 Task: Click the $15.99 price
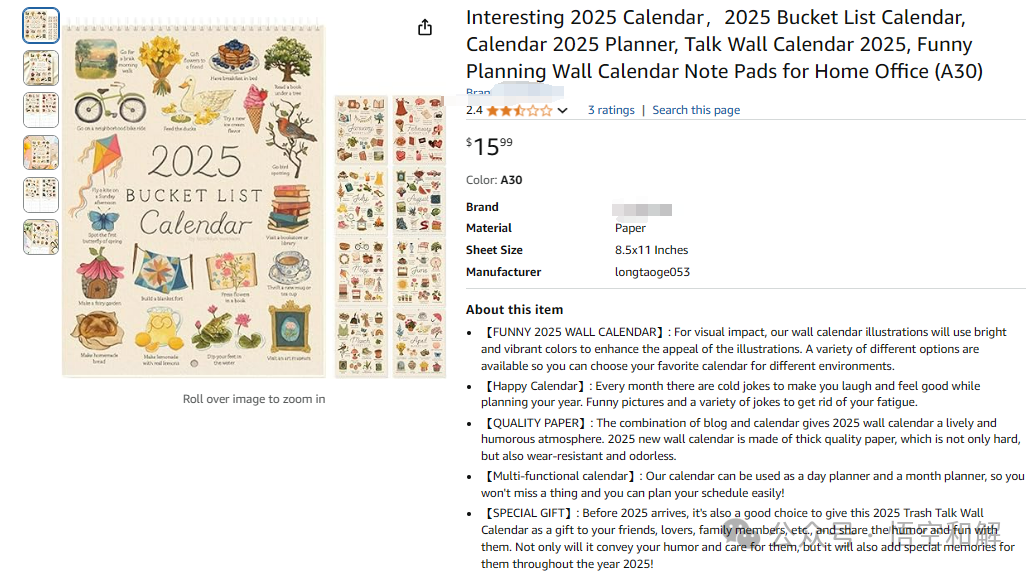(489, 146)
